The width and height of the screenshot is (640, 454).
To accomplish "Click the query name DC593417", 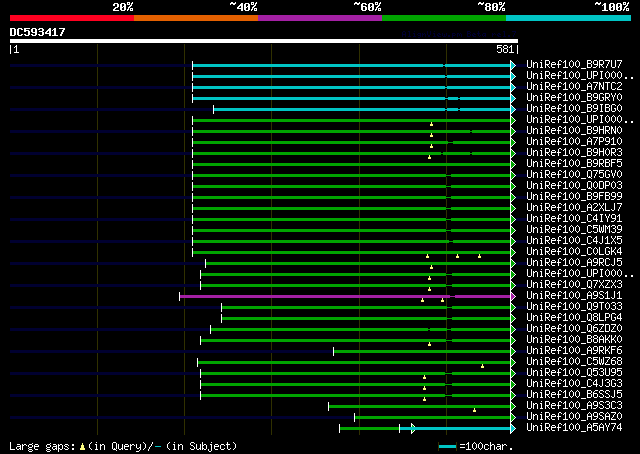I will pyautogui.click(x=37, y=32).
